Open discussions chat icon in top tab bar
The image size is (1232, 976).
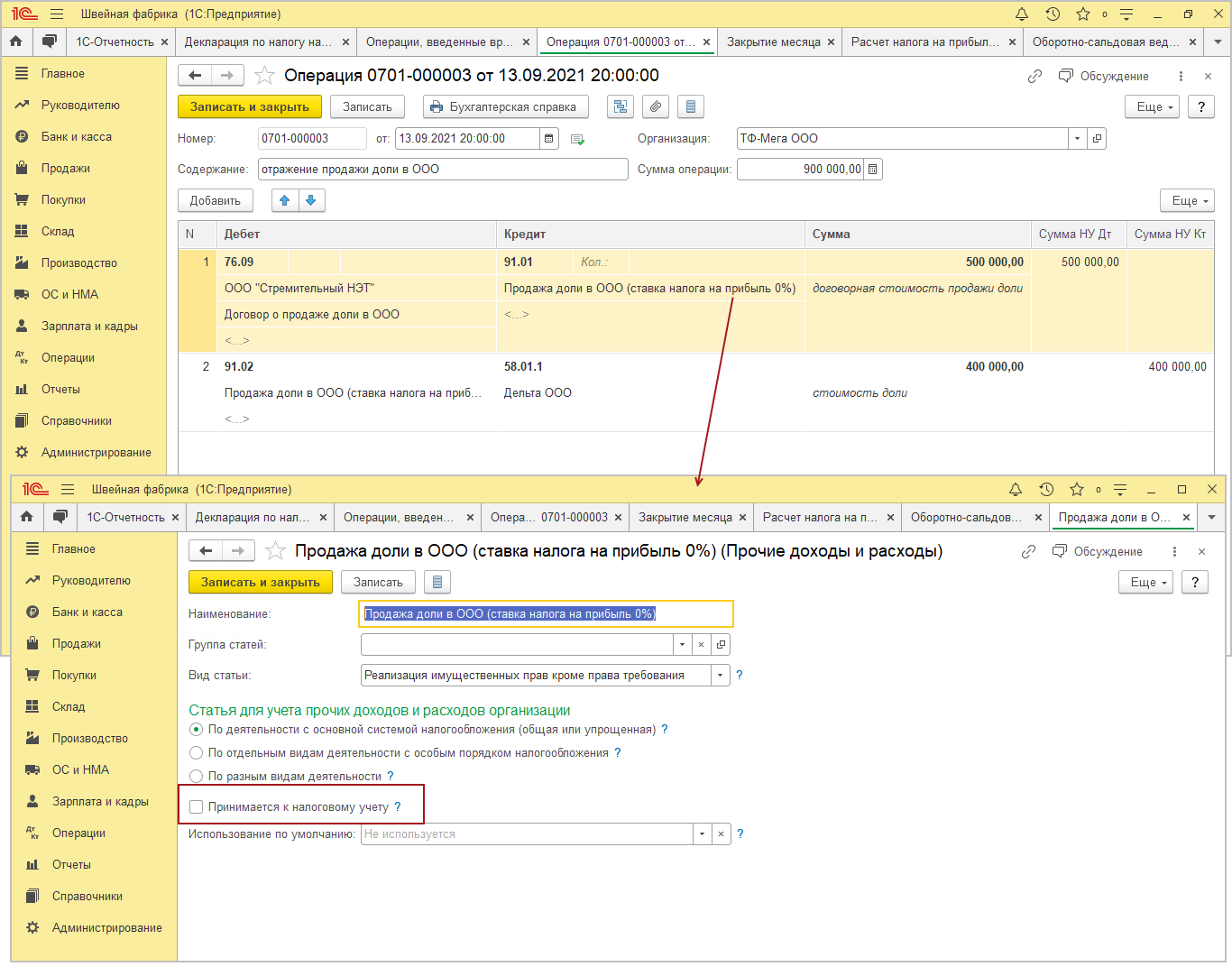pos(50,41)
